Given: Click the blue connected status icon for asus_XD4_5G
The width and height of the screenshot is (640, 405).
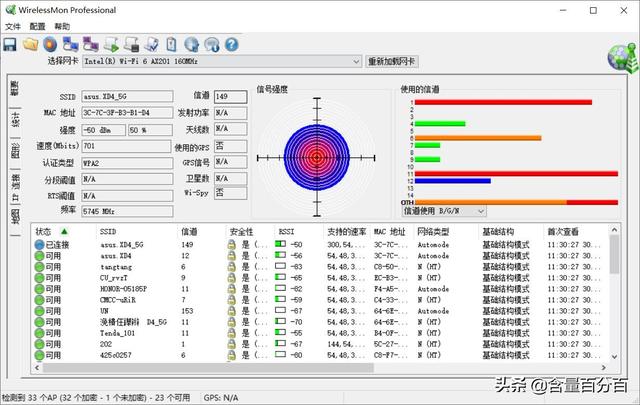Looking at the screenshot, I should 39,245.
